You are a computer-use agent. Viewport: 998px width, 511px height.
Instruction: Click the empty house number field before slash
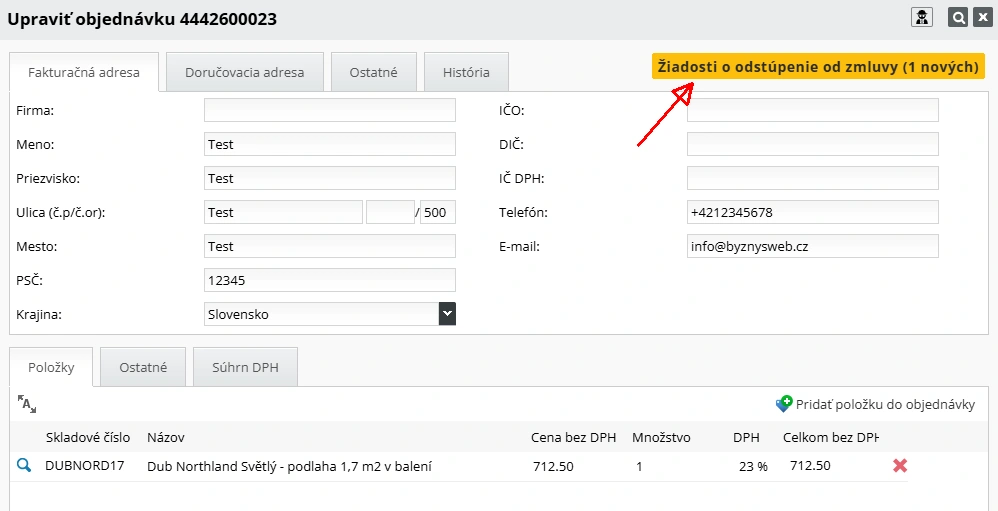390,212
